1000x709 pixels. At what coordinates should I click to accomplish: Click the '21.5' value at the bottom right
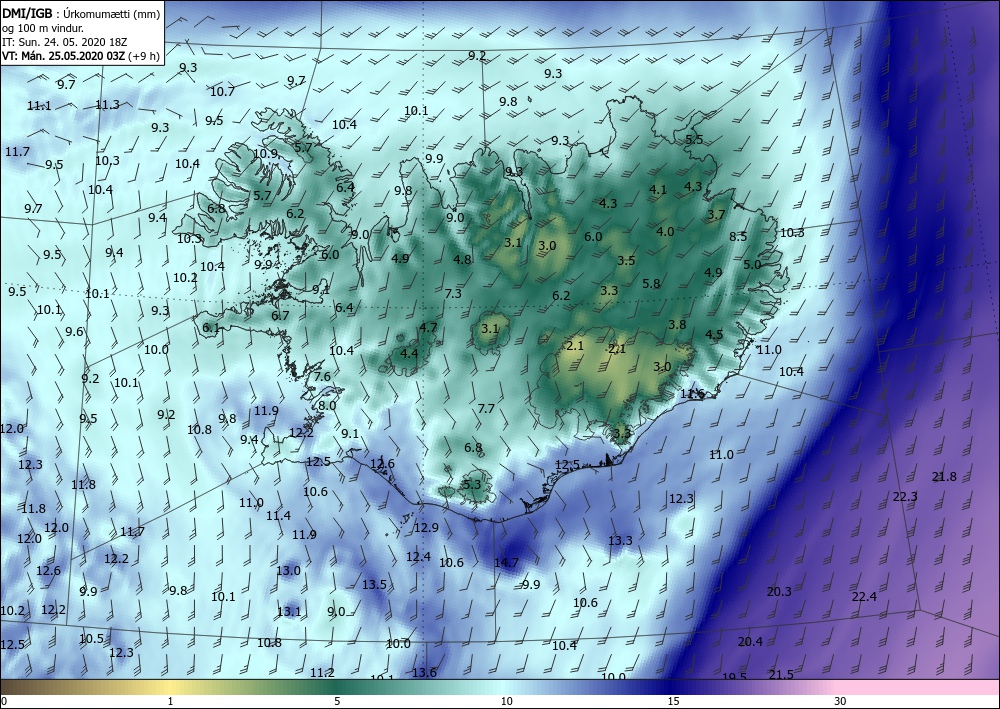coord(781,675)
